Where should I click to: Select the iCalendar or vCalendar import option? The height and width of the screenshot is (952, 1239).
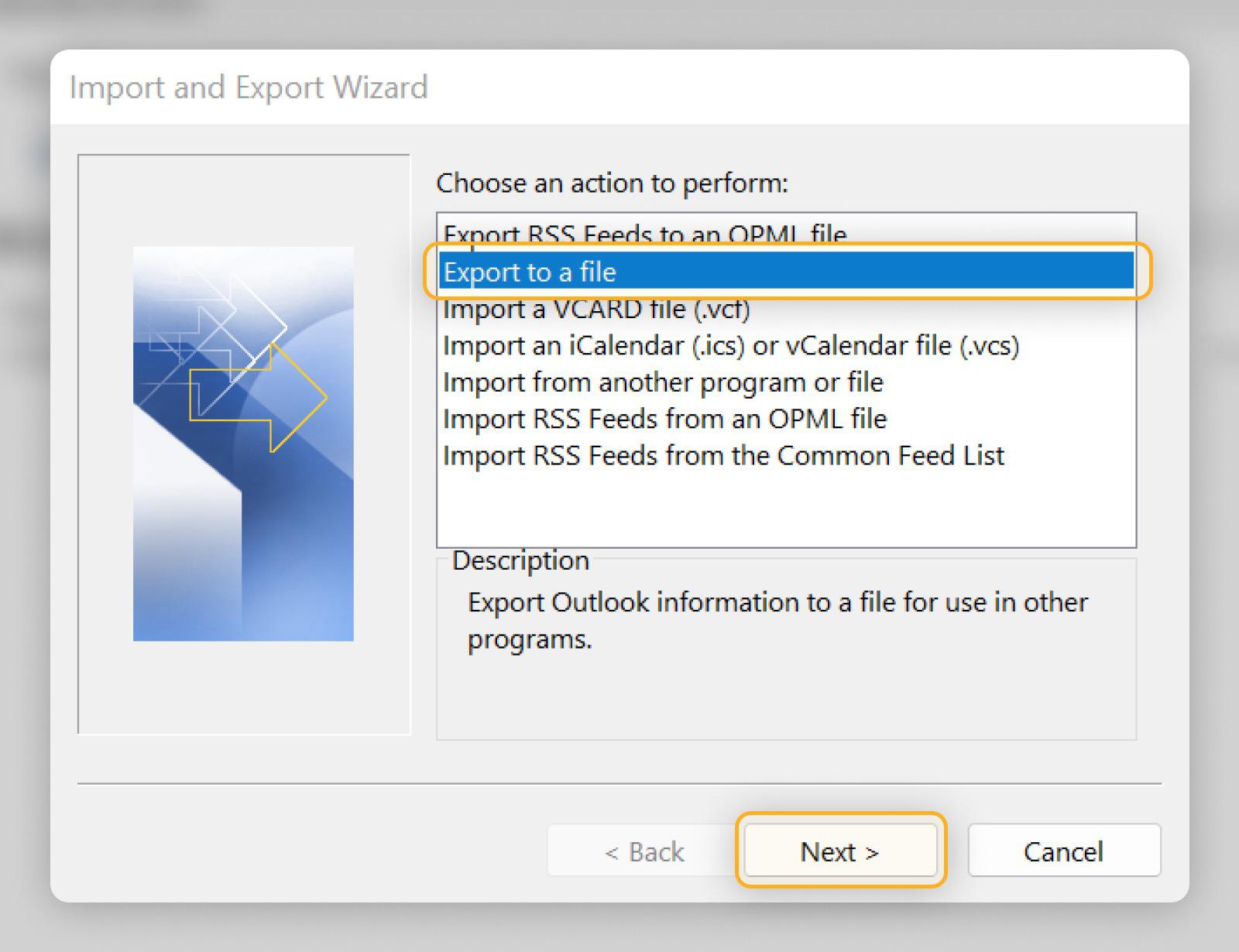[730, 345]
